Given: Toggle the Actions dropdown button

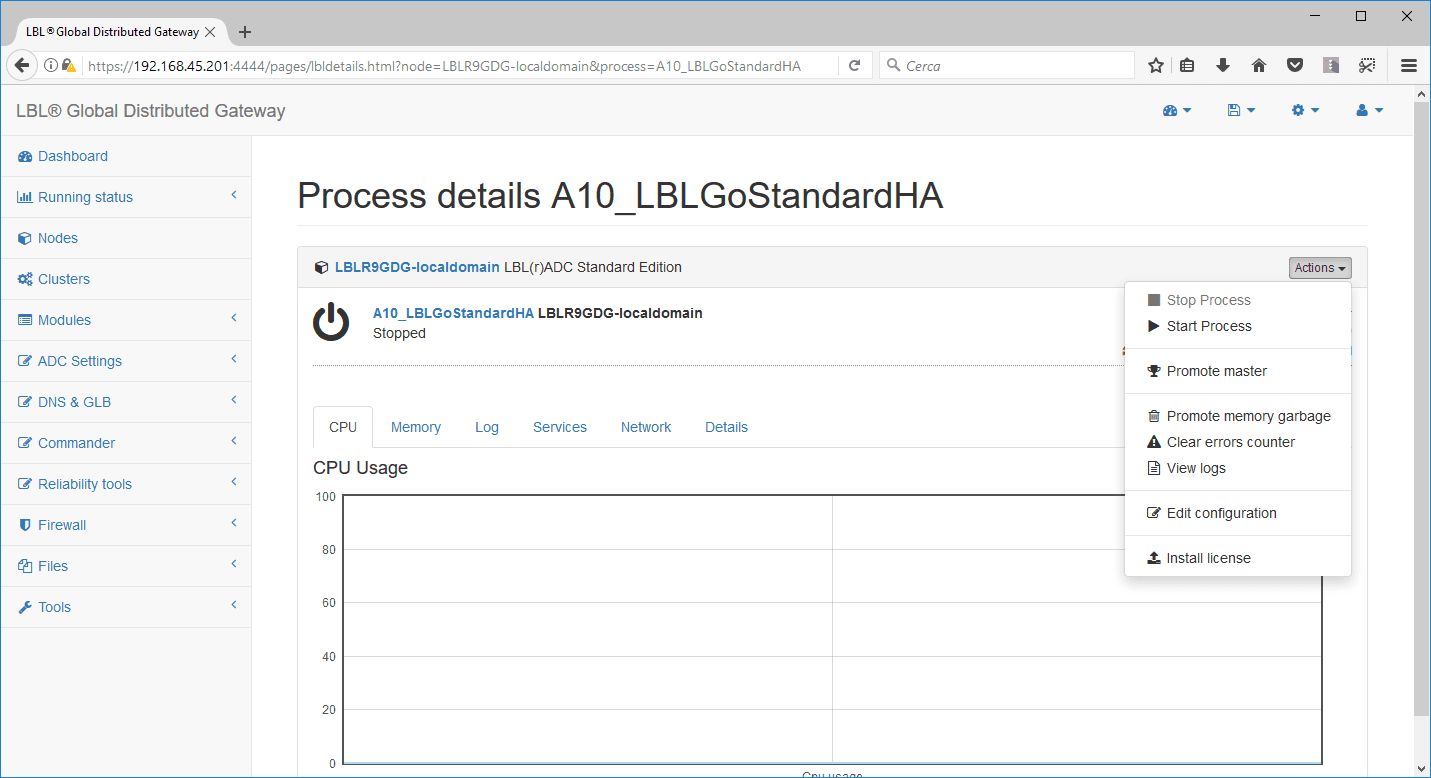Looking at the screenshot, I should pos(1320,268).
